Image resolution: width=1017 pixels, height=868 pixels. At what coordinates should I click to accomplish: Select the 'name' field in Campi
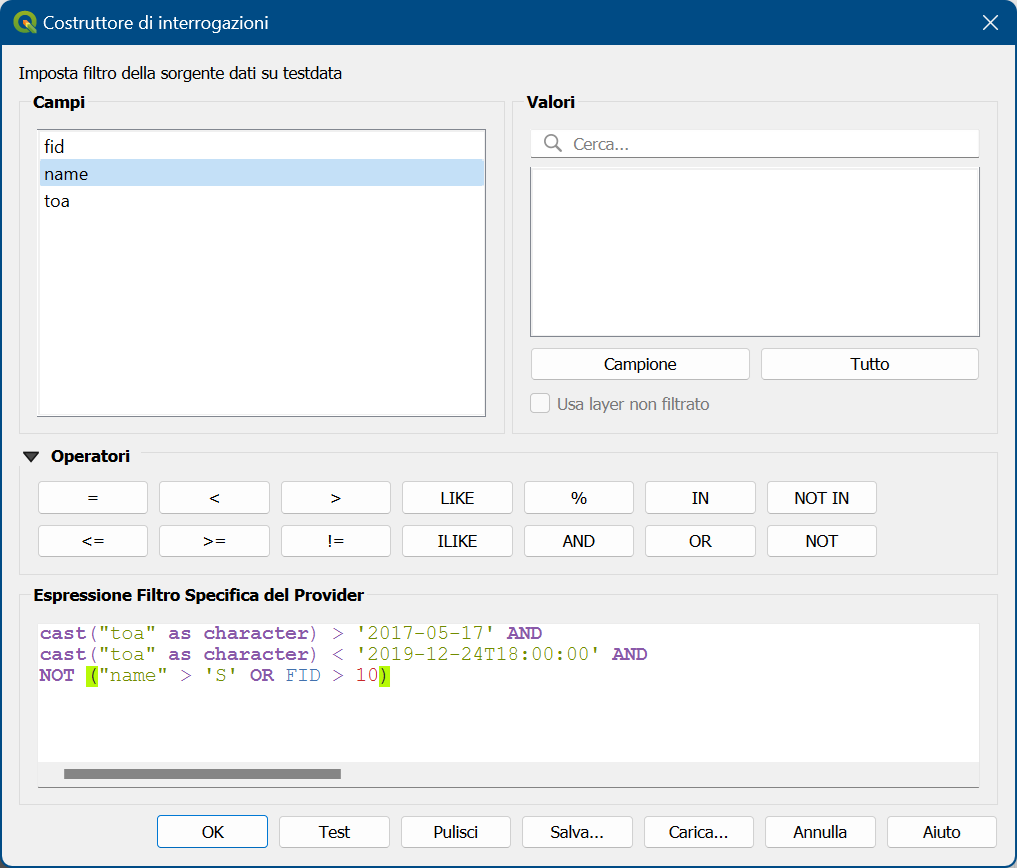[x=261, y=173]
